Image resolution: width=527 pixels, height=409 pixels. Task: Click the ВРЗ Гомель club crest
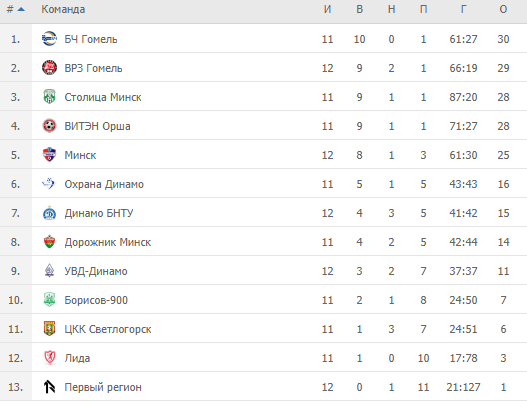coord(49,68)
